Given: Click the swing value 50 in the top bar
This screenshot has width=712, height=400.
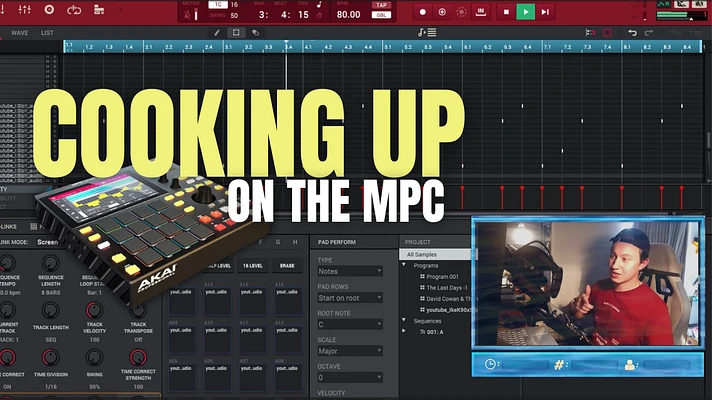Looking at the screenshot, I should pyautogui.click(x=234, y=15).
